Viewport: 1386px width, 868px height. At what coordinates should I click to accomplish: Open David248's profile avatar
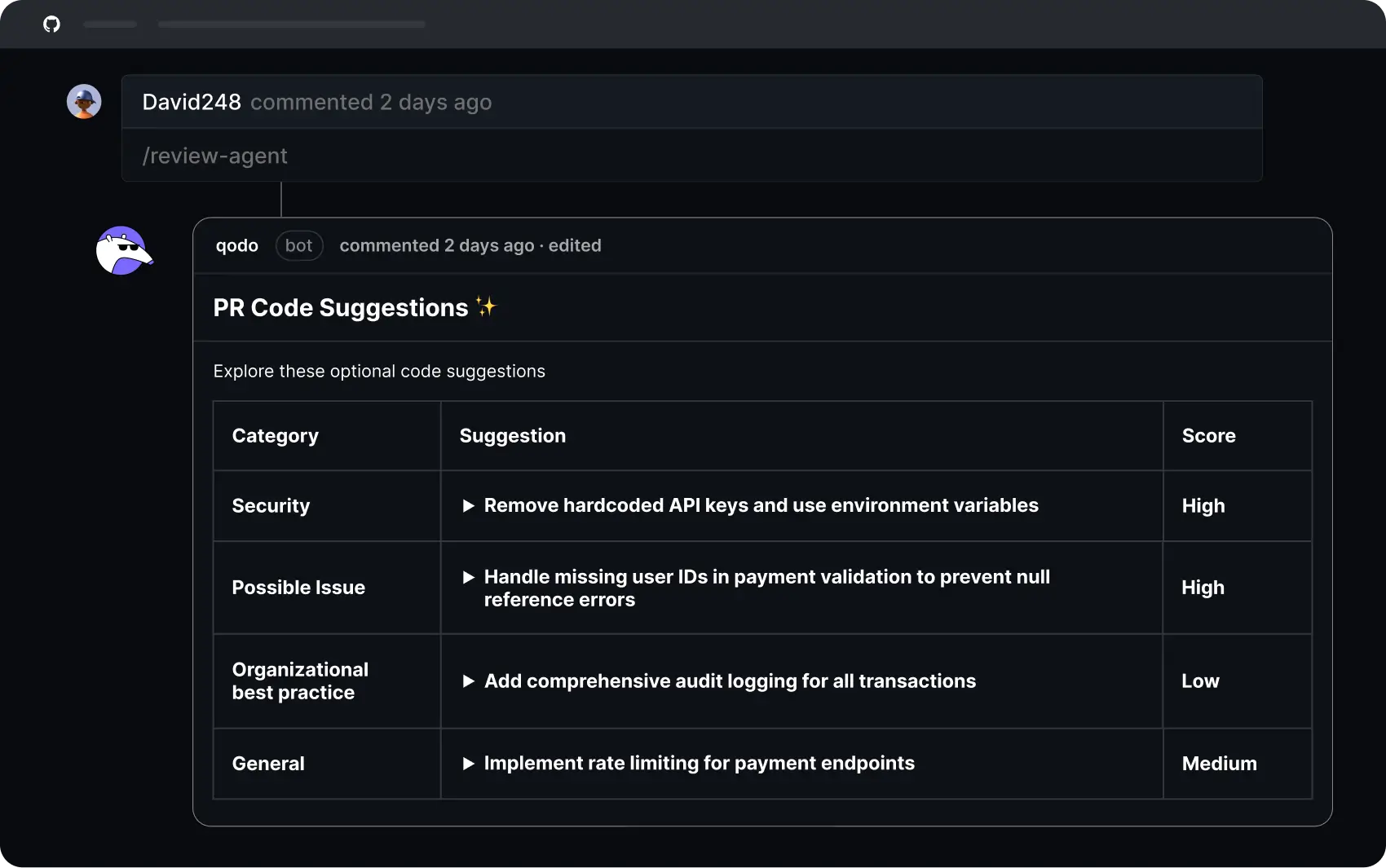click(84, 102)
